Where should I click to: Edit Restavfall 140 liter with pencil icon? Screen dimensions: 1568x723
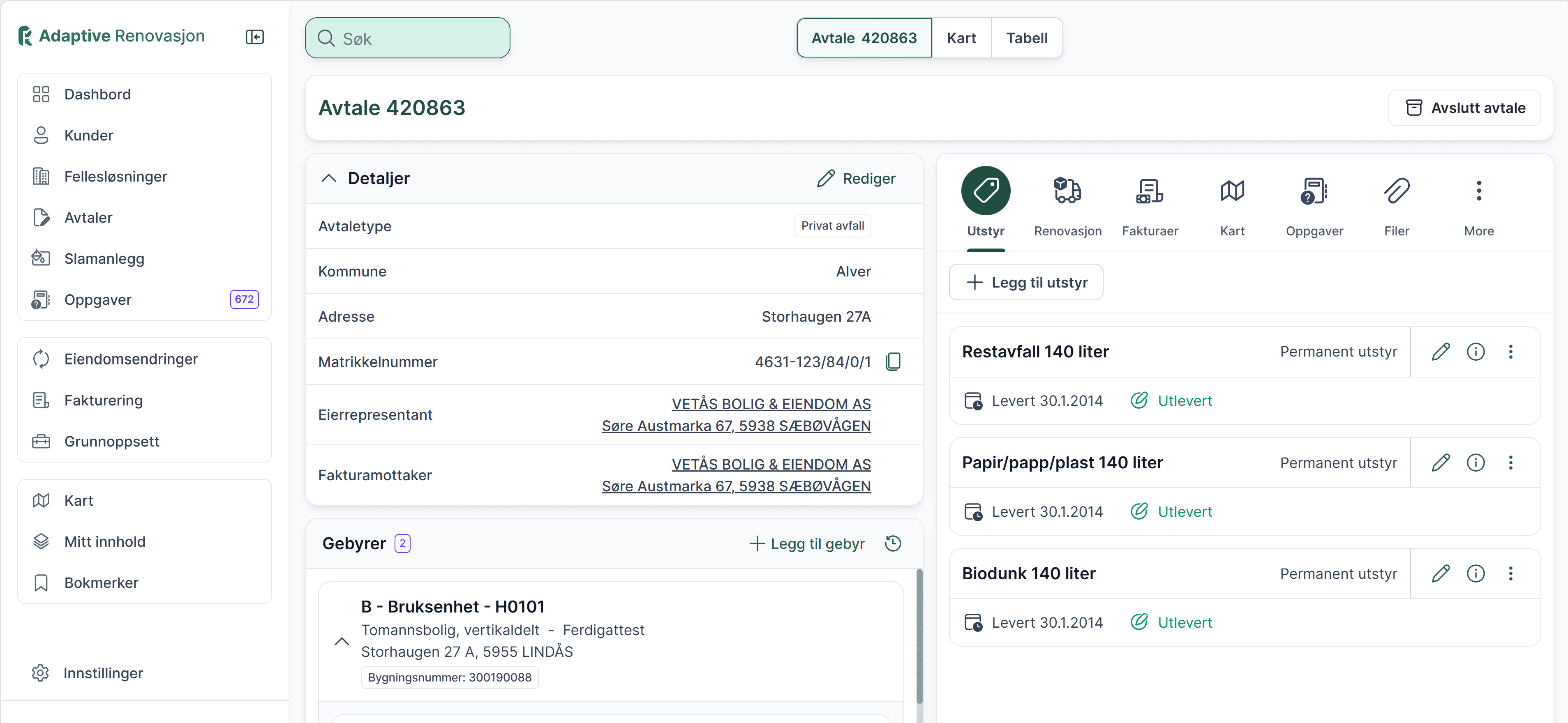click(1440, 352)
